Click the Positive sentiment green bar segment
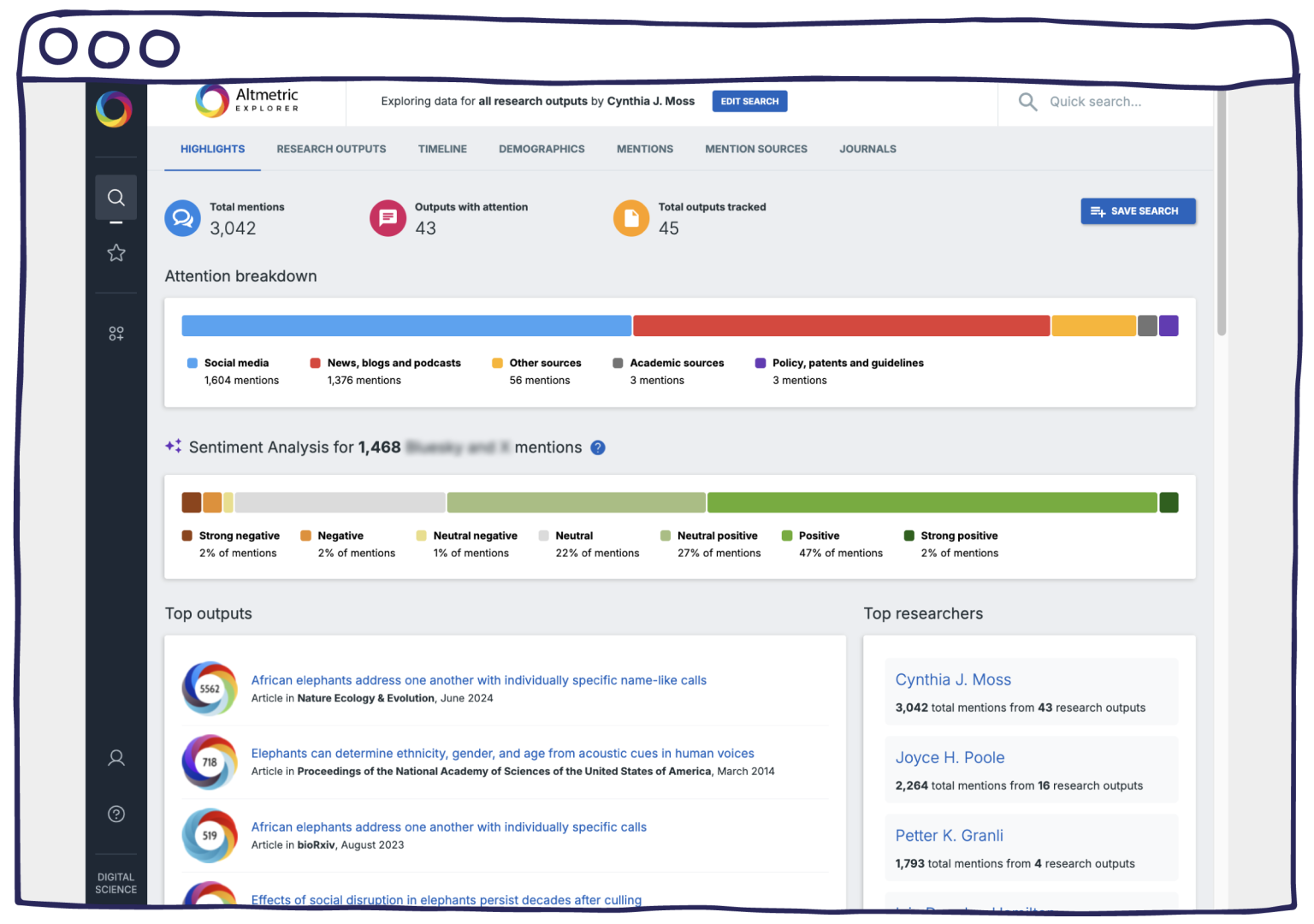The height and width of the screenshot is (924, 1314). coord(932,502)
